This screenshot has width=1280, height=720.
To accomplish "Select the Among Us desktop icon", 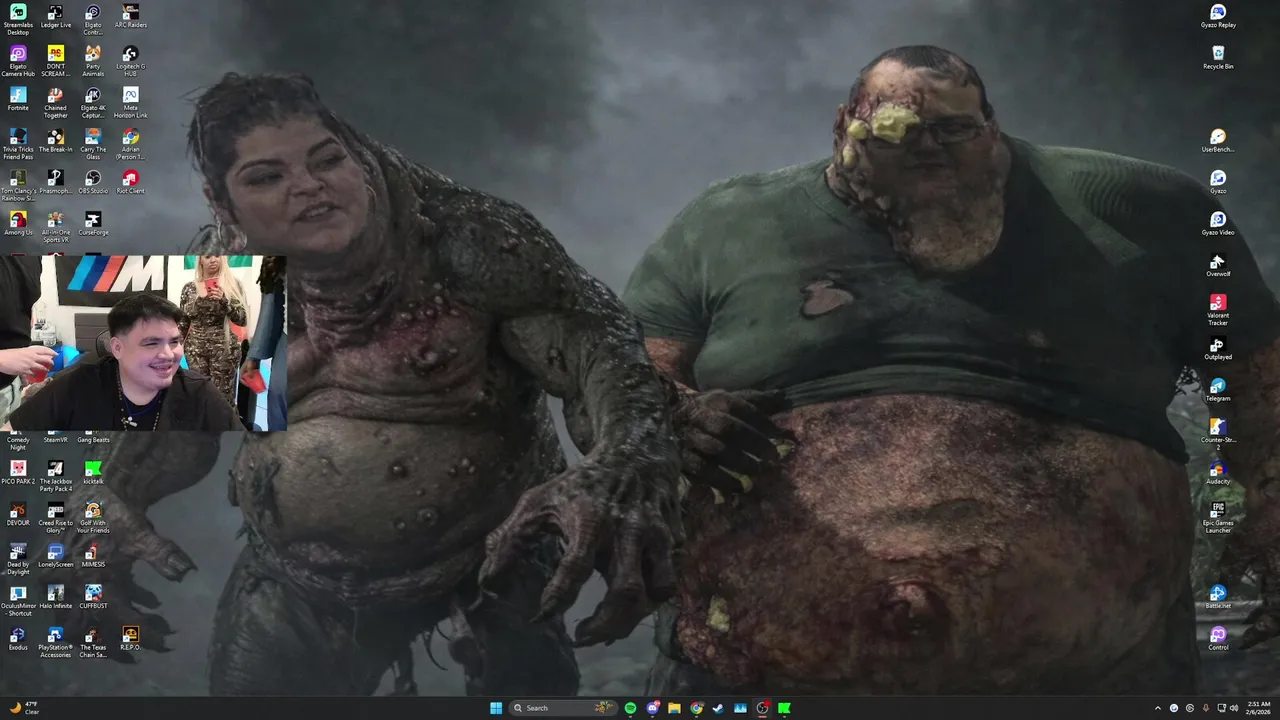I will click(18, 224).
